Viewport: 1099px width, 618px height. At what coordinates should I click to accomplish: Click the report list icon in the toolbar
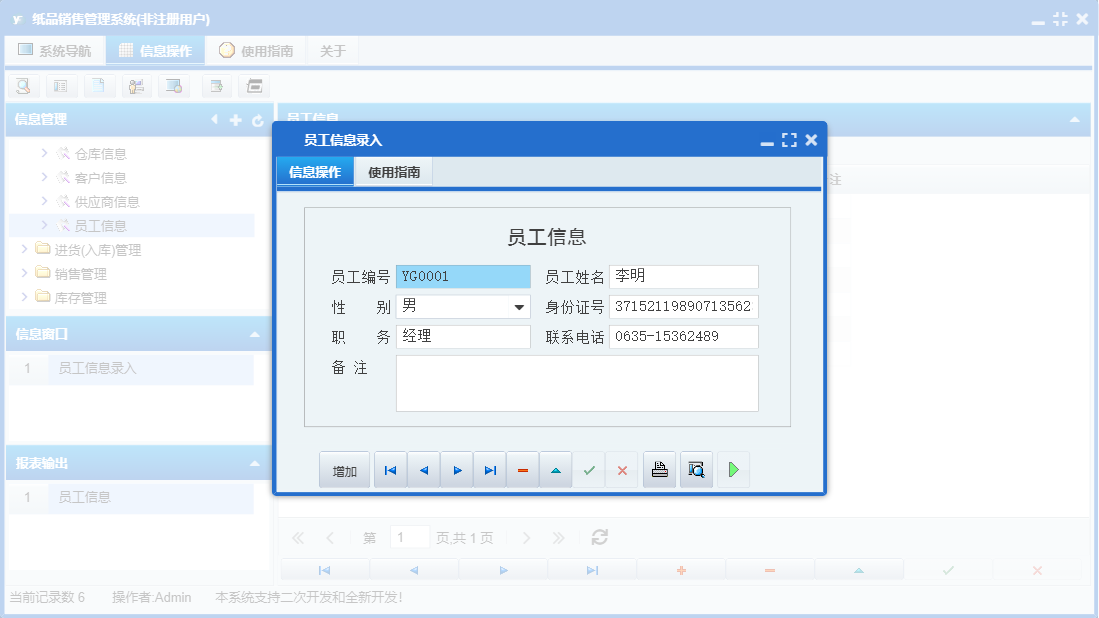point(61,86)
